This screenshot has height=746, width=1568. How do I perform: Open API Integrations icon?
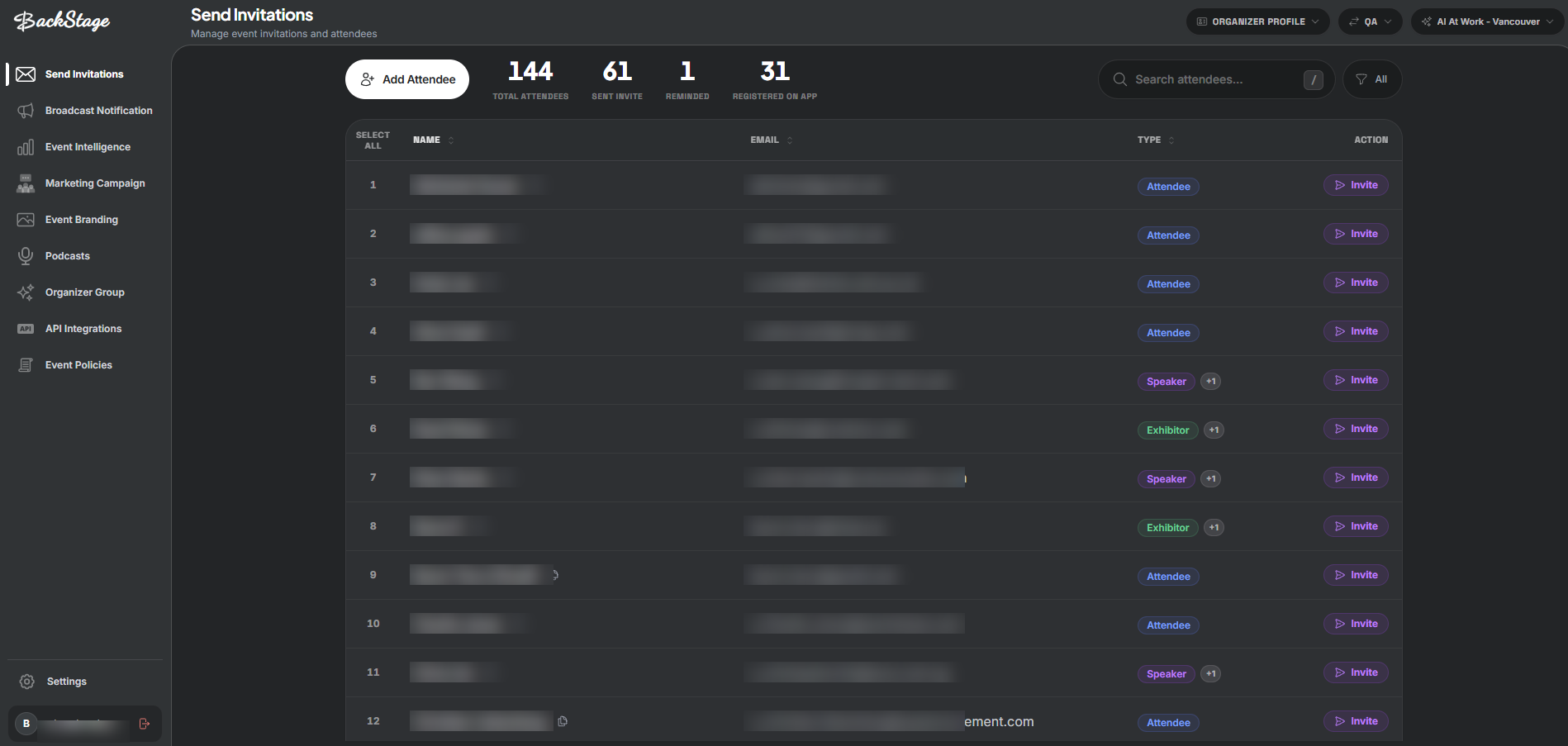[26, 329]
